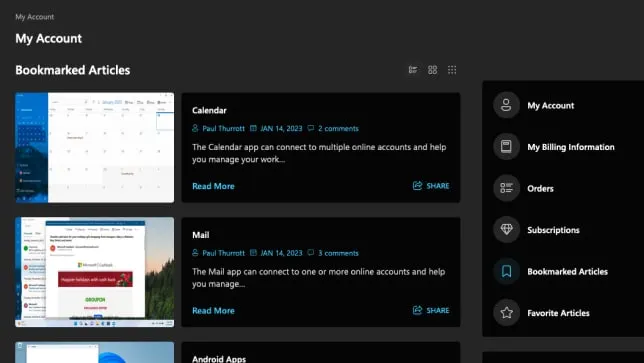
Task: Open 2 comments on Calendar article
Action: (338, 129)
